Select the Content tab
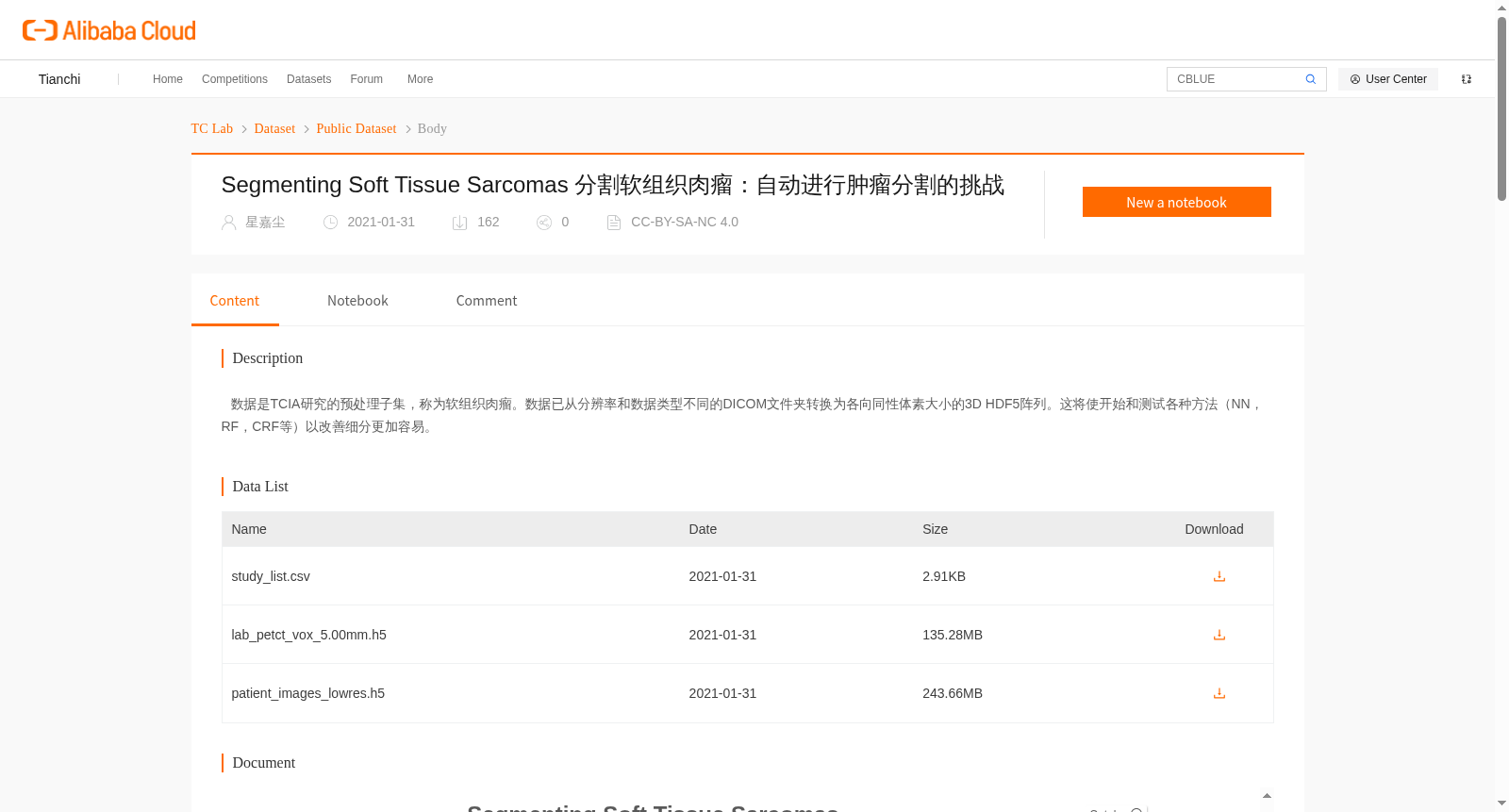 (x=235, y=301)
